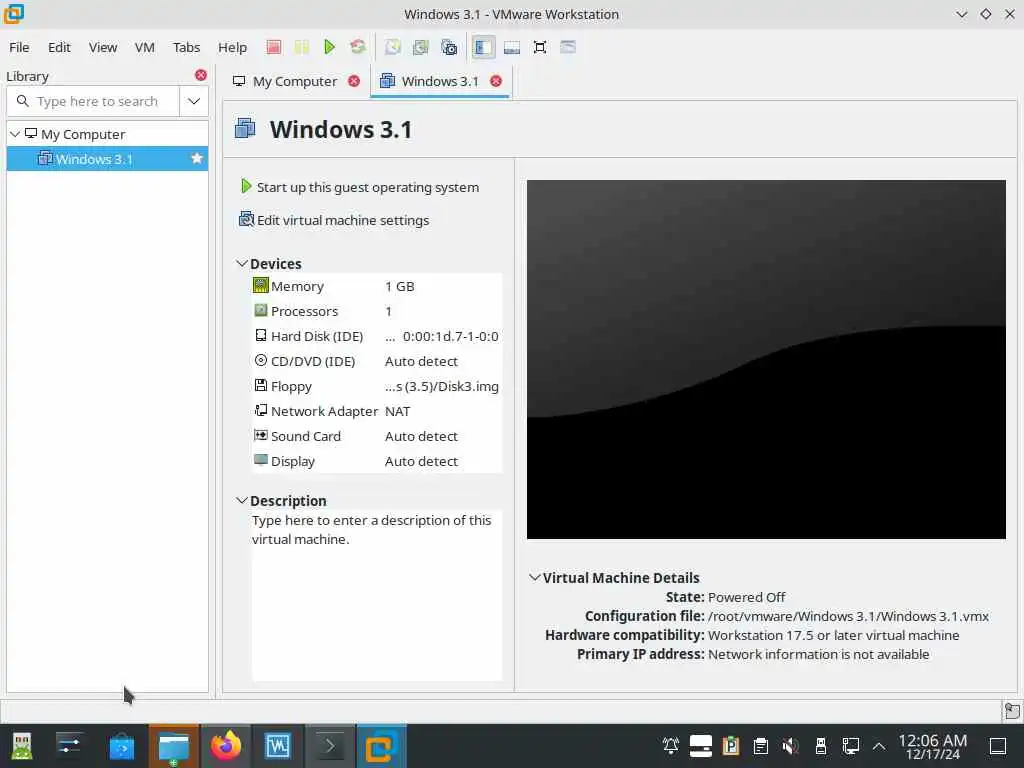This screenshot has height=768, width=1024.
Task: Select Windows 3.1 in the library tree
Action: point(107,159)
